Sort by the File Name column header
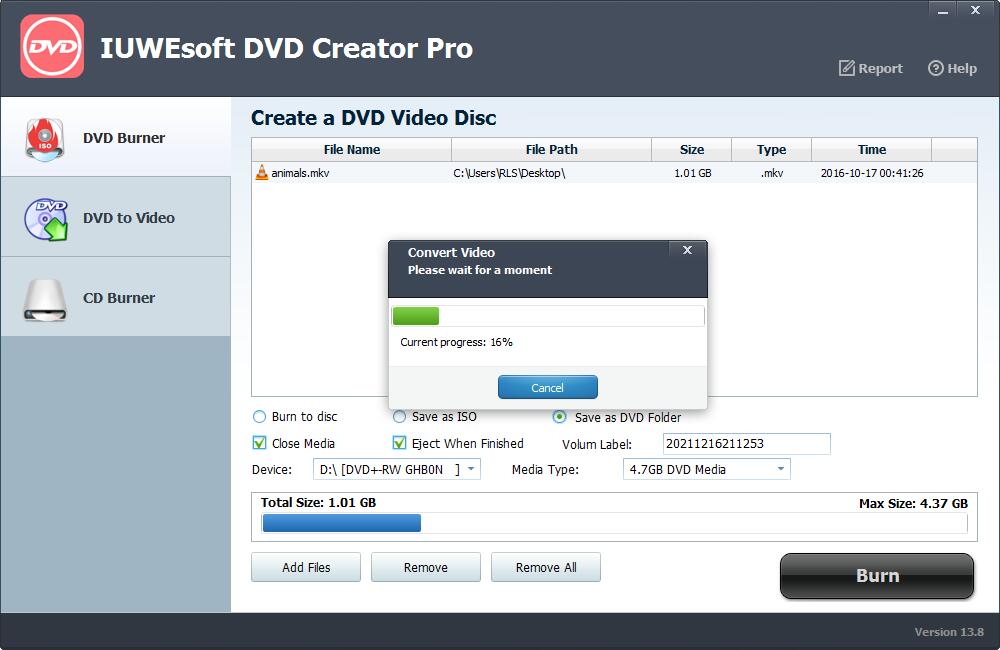The image size is (1000, 650). 351,149
